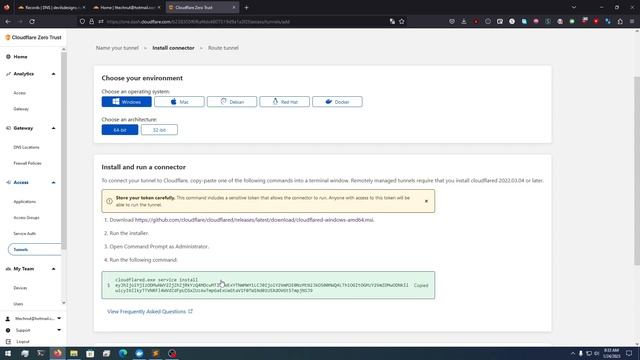The width and height of the screenshot is (640, 360).
Task: Open the Sublime Text taskbar icon
Action: click(x=156, y=353)
